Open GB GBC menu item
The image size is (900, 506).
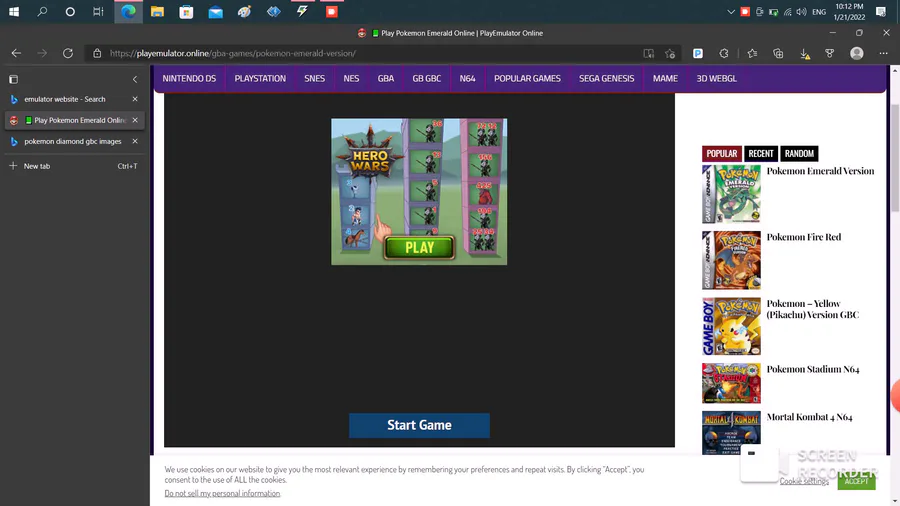click(426, 79)
